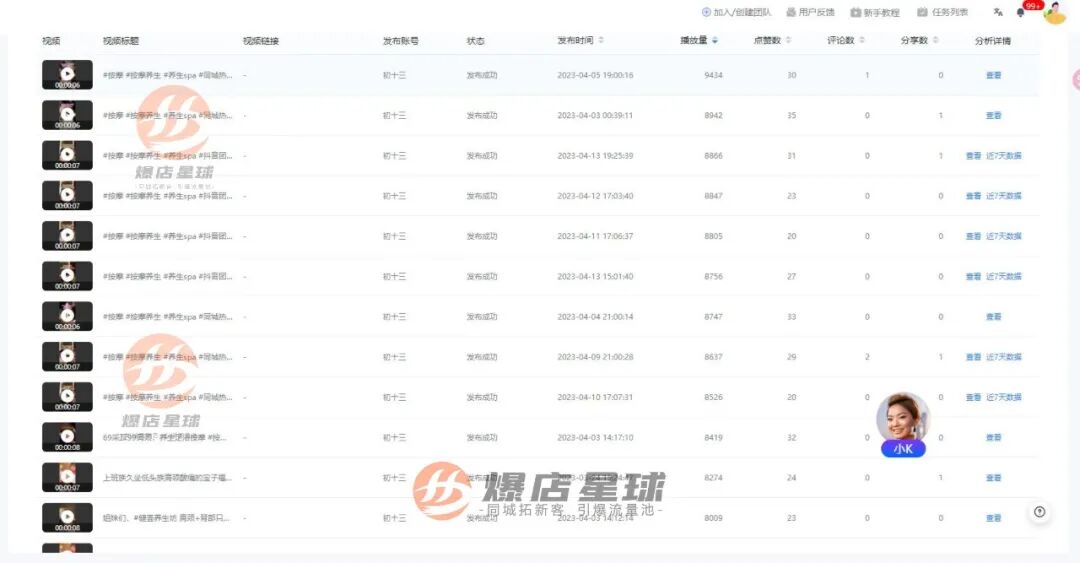This screenshot has width=1080, height=563.
Task: Click 查看 for the 8866-play video
Action: (x=973, y=156)
